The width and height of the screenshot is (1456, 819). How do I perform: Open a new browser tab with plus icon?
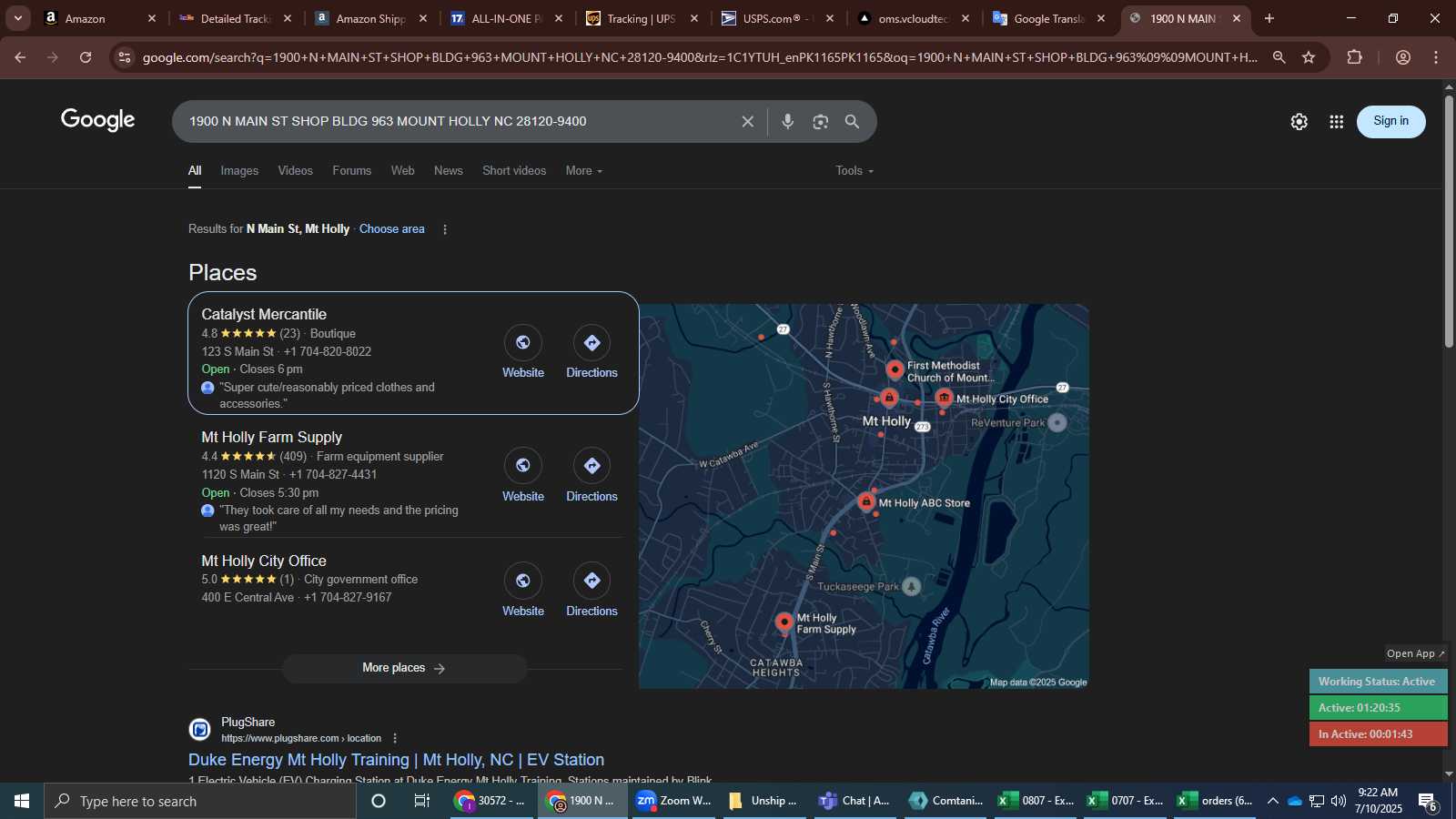[x=1269, y=18]
